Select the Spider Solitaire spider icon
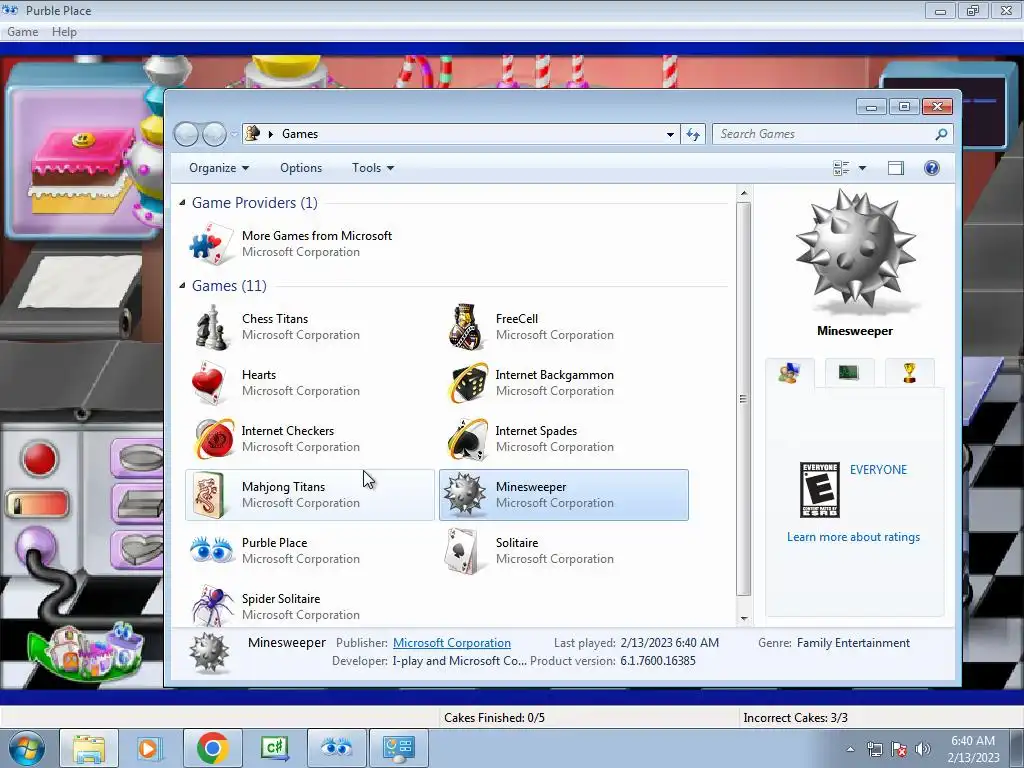 [213, 605]
